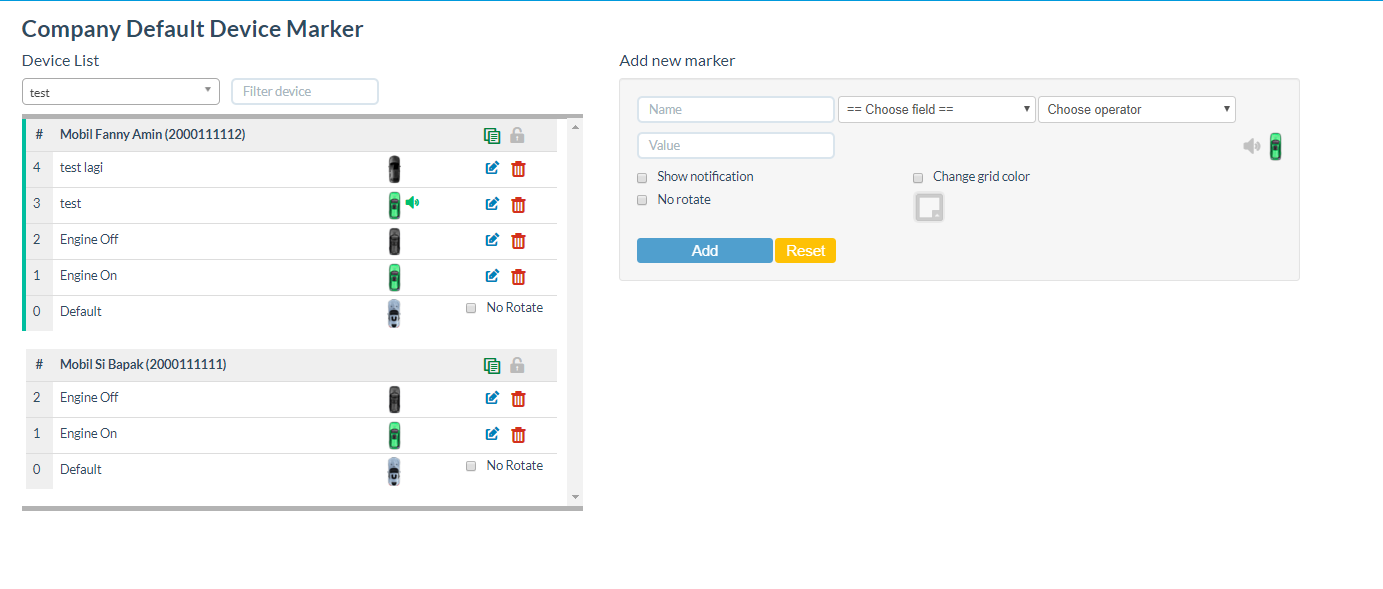Open the grid color picker swatch

(x=929, y=207)
